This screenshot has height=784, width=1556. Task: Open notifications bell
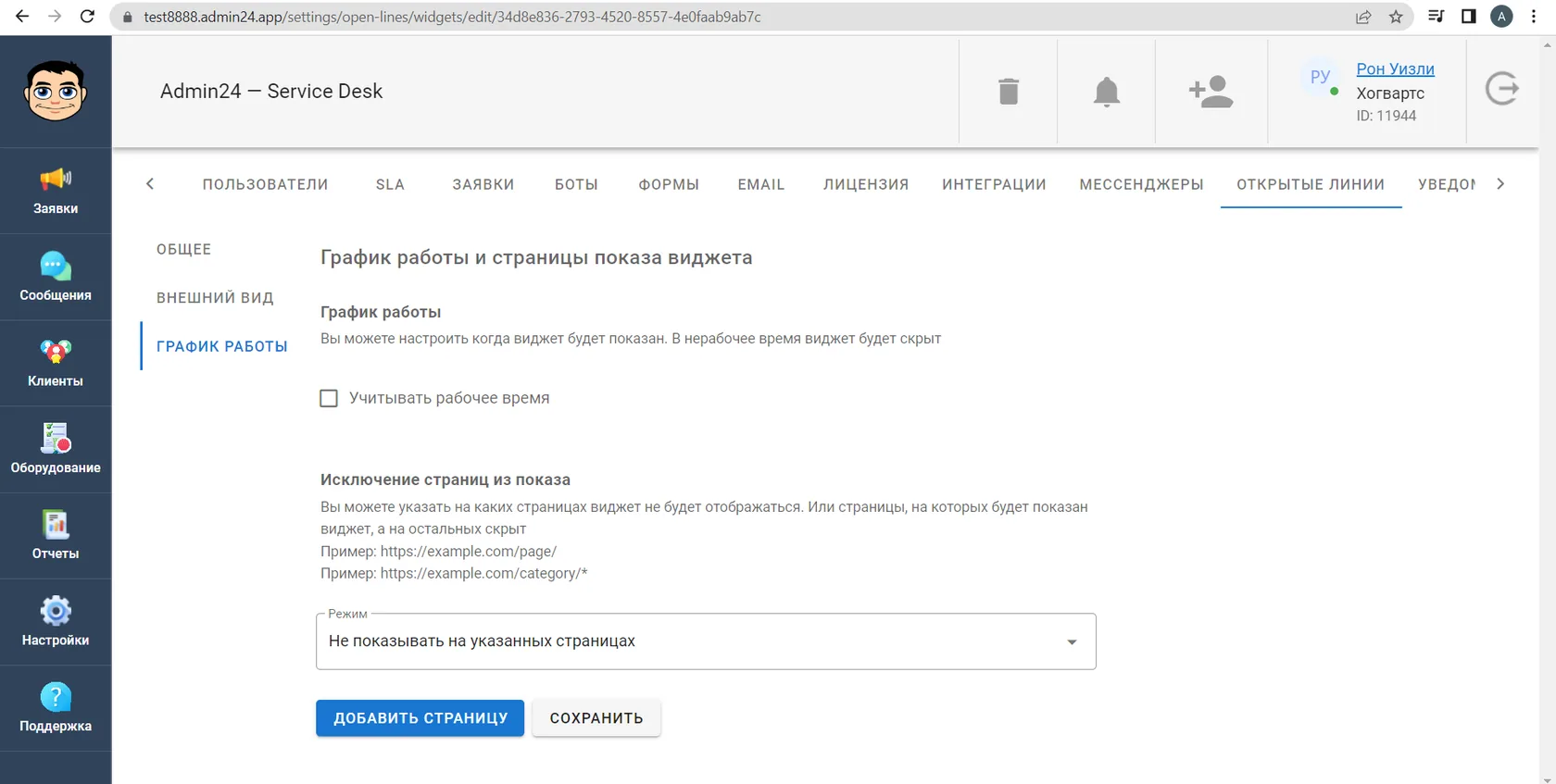tap(1107, 91)
